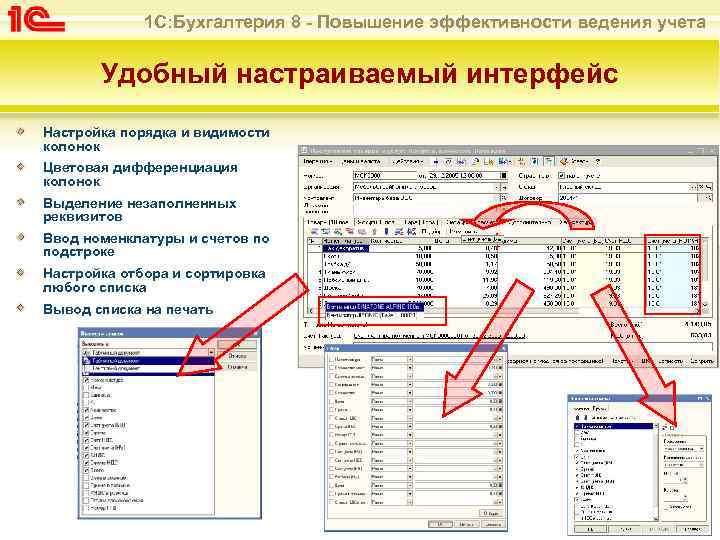
Task: Click the upper spinner in column settings side panel
Action: [684, 480]
